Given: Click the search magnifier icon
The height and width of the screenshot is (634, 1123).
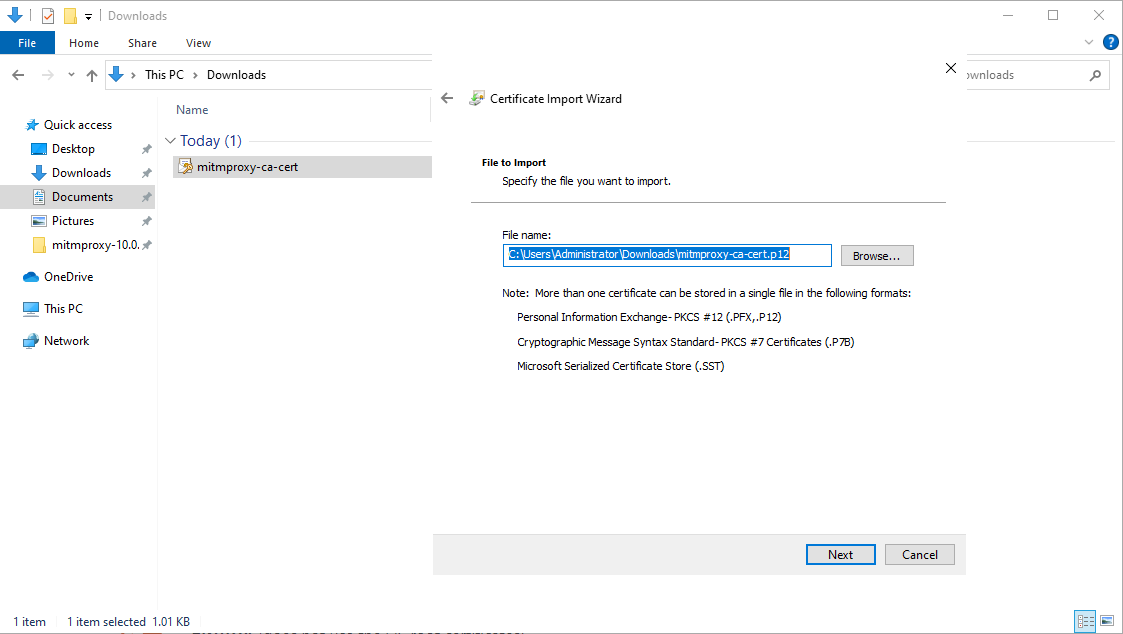Looking at the screenshot, I should point(1095,75).
